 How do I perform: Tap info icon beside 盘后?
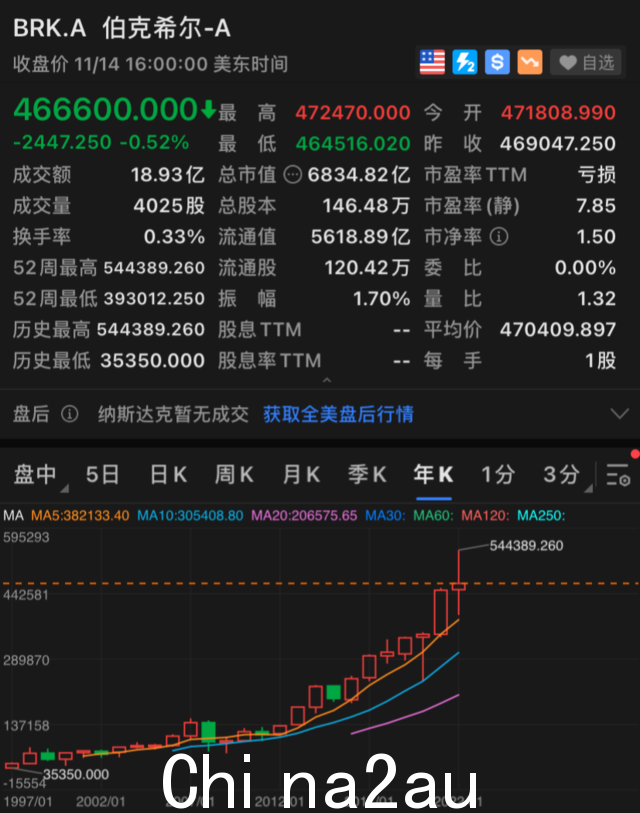point(69,414)
